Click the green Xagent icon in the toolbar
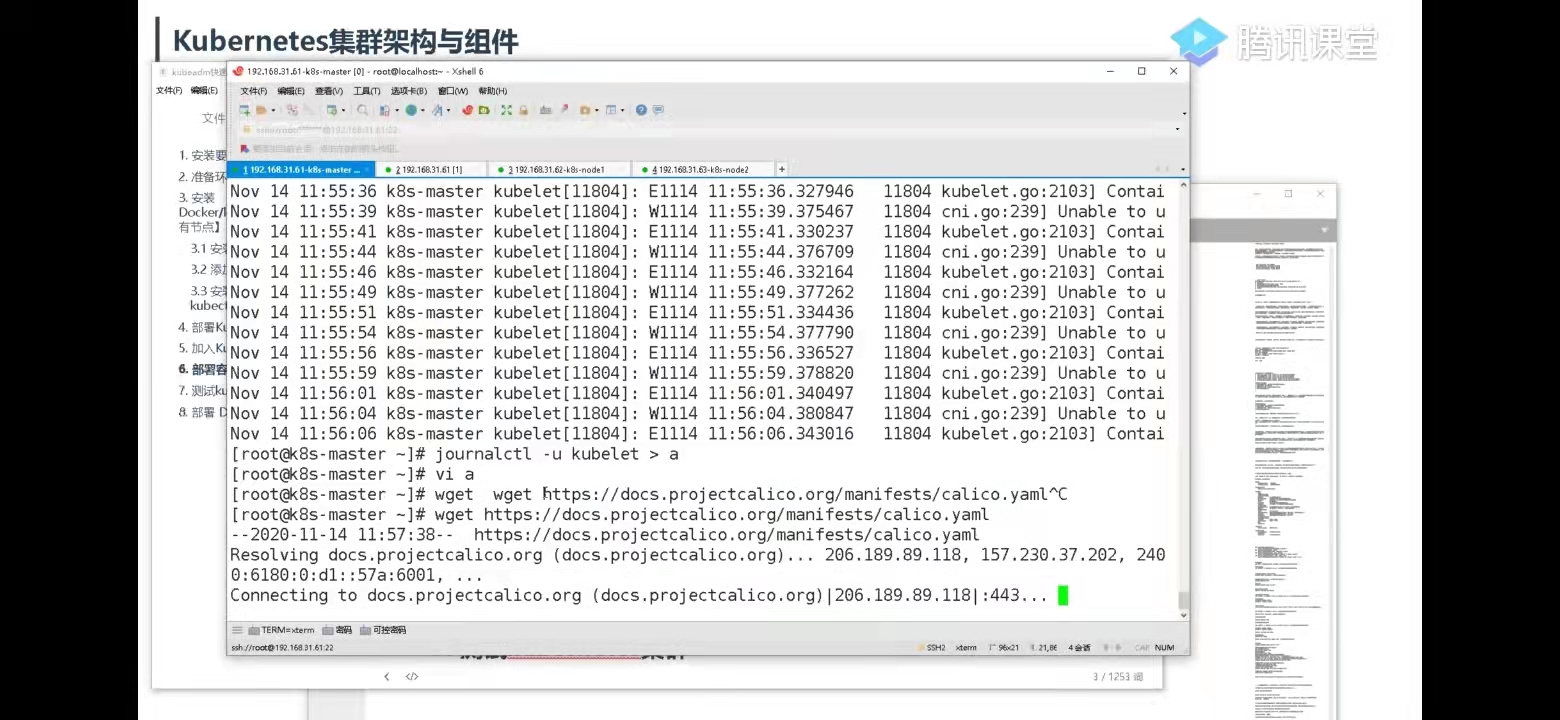 pos(483,110)
